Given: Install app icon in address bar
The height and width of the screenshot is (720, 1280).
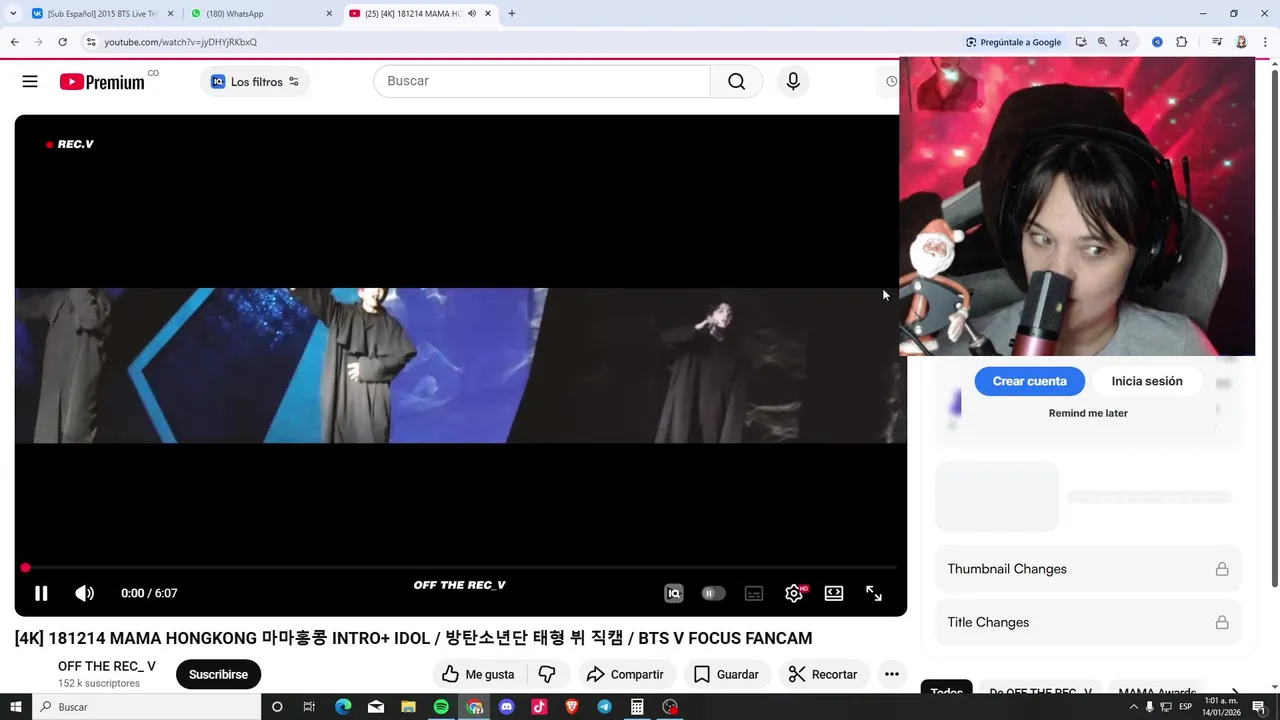Looking at the screenshot, I should point(1081,42).
